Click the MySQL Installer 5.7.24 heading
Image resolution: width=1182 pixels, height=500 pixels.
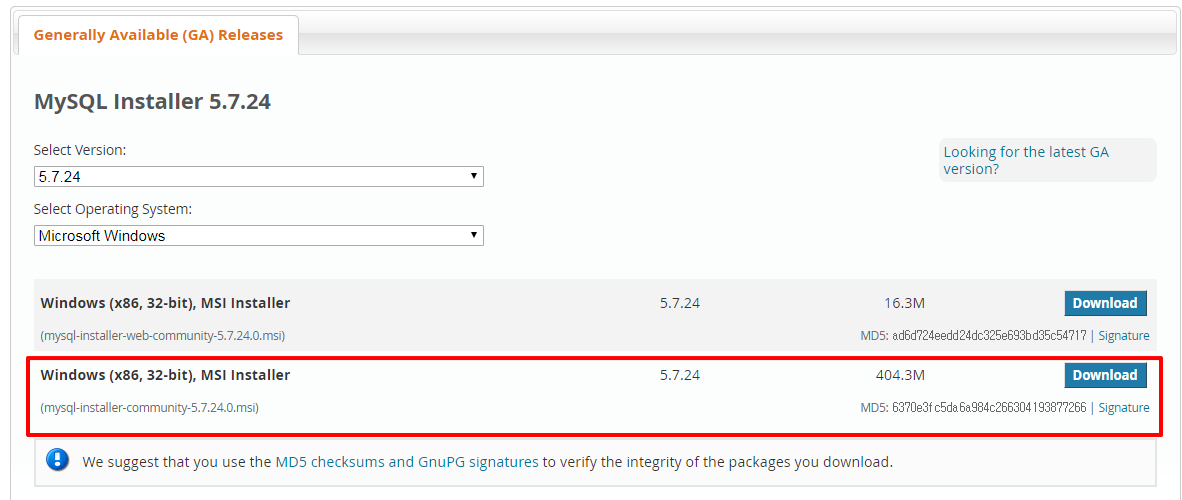point(152,101)
